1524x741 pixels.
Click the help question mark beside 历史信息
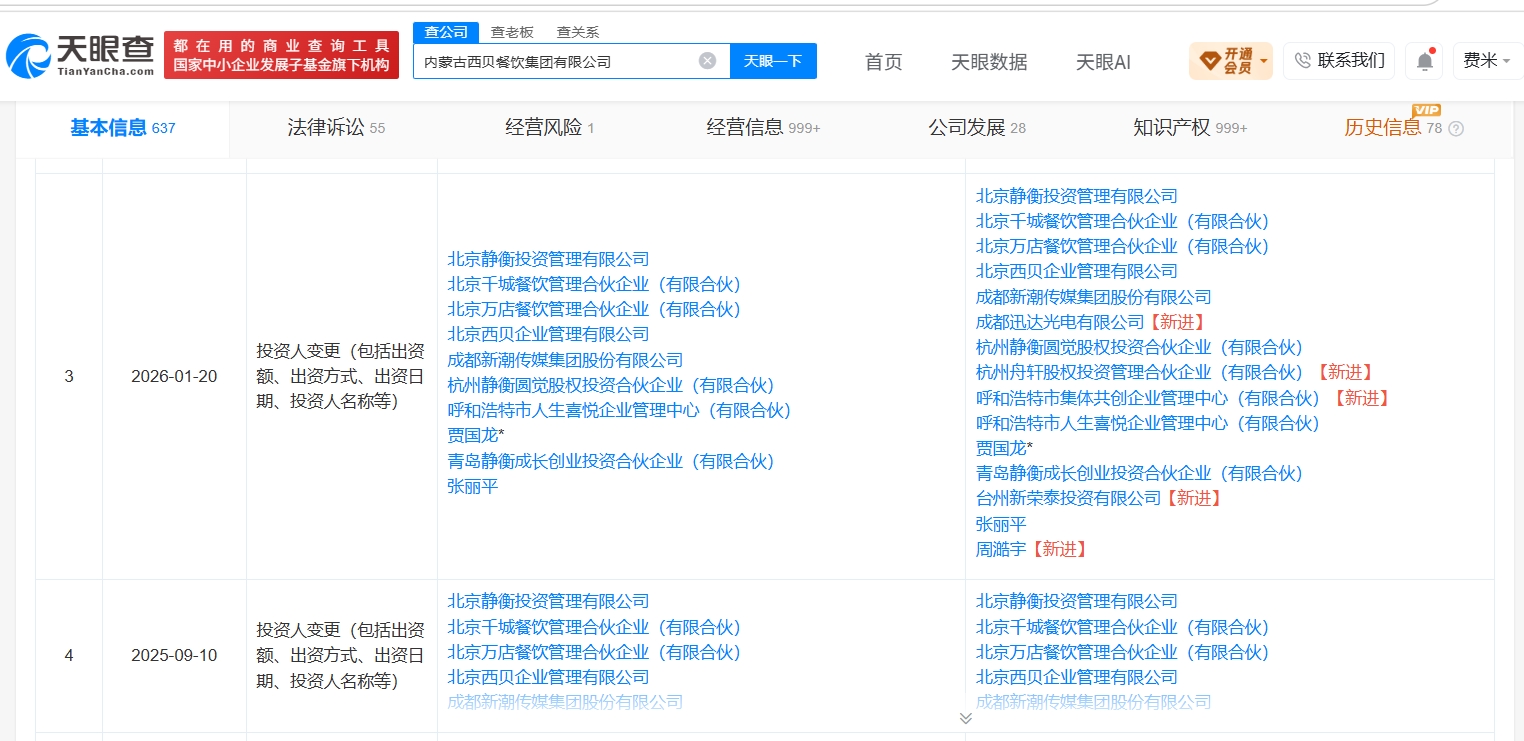(1456, 129)
